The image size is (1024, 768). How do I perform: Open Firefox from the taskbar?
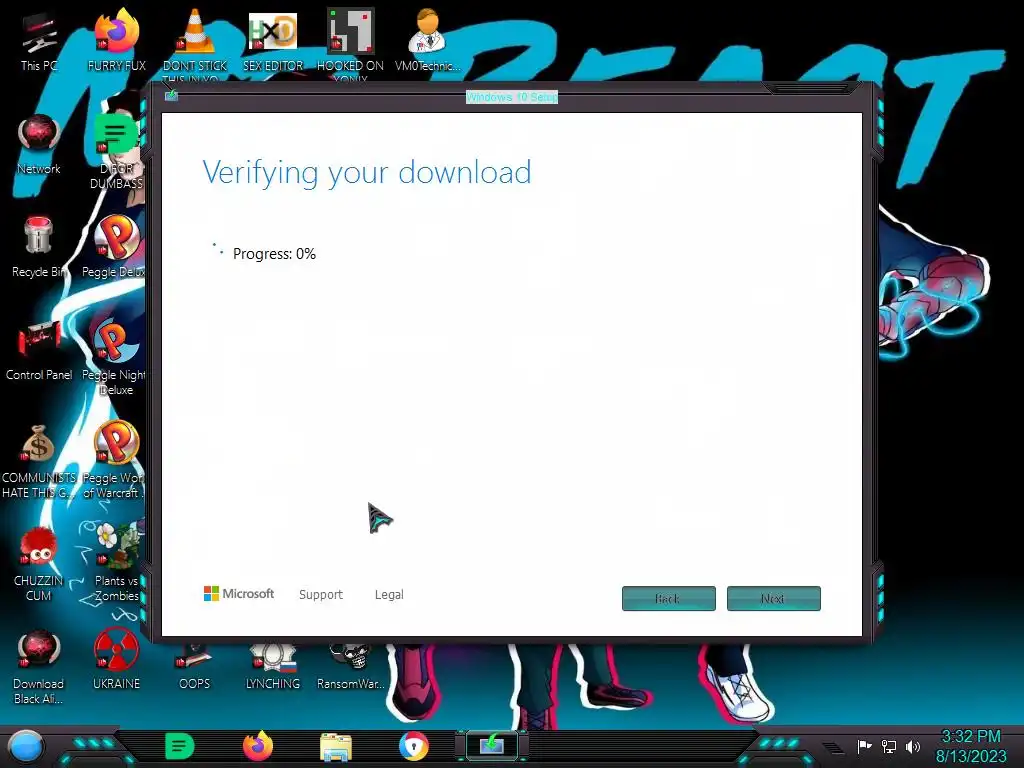258,746
